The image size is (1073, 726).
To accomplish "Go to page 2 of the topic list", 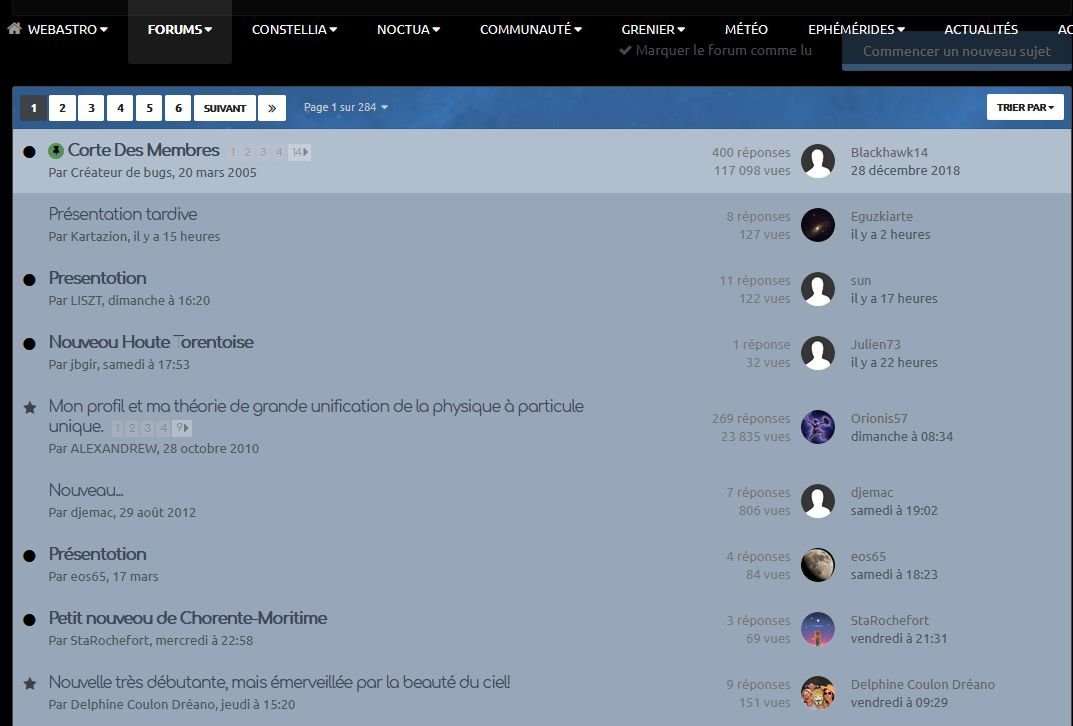I will tap(62, 107).
